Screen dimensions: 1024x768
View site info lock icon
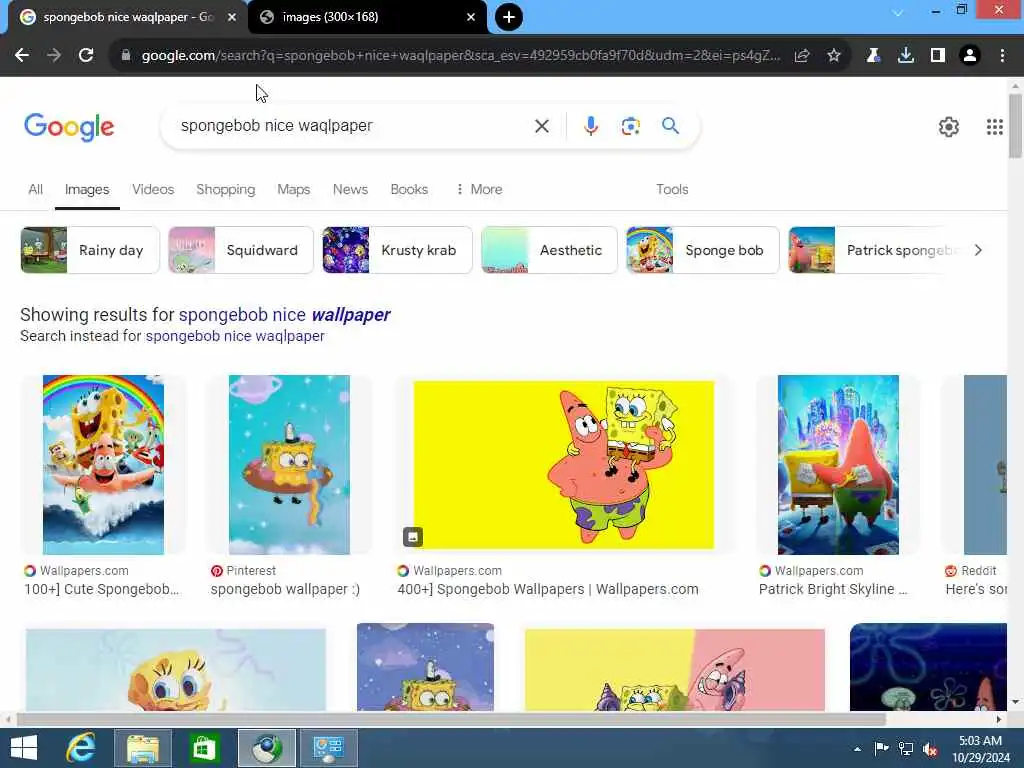(x=126, y=56)
